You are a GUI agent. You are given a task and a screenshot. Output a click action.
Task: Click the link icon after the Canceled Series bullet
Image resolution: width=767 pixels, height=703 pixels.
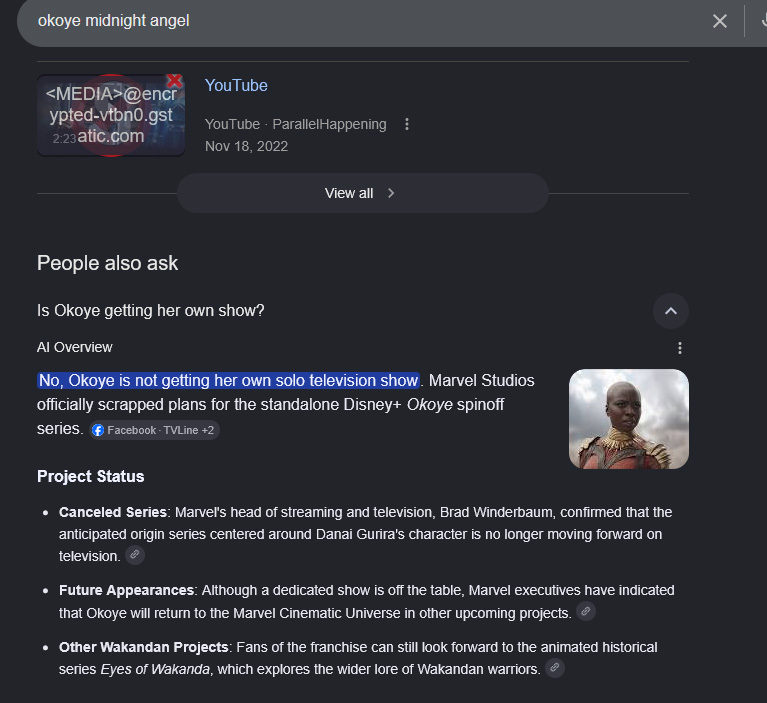click(x=135, y=555)
